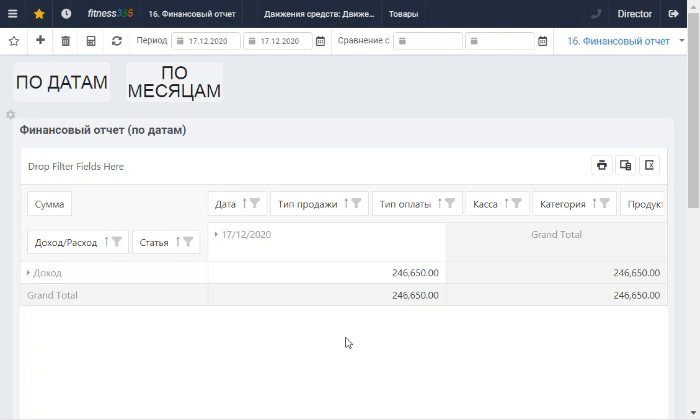Open the Дата field filter
The height and width of the screenshot is (420, 700).
click(x=255, y=204)
